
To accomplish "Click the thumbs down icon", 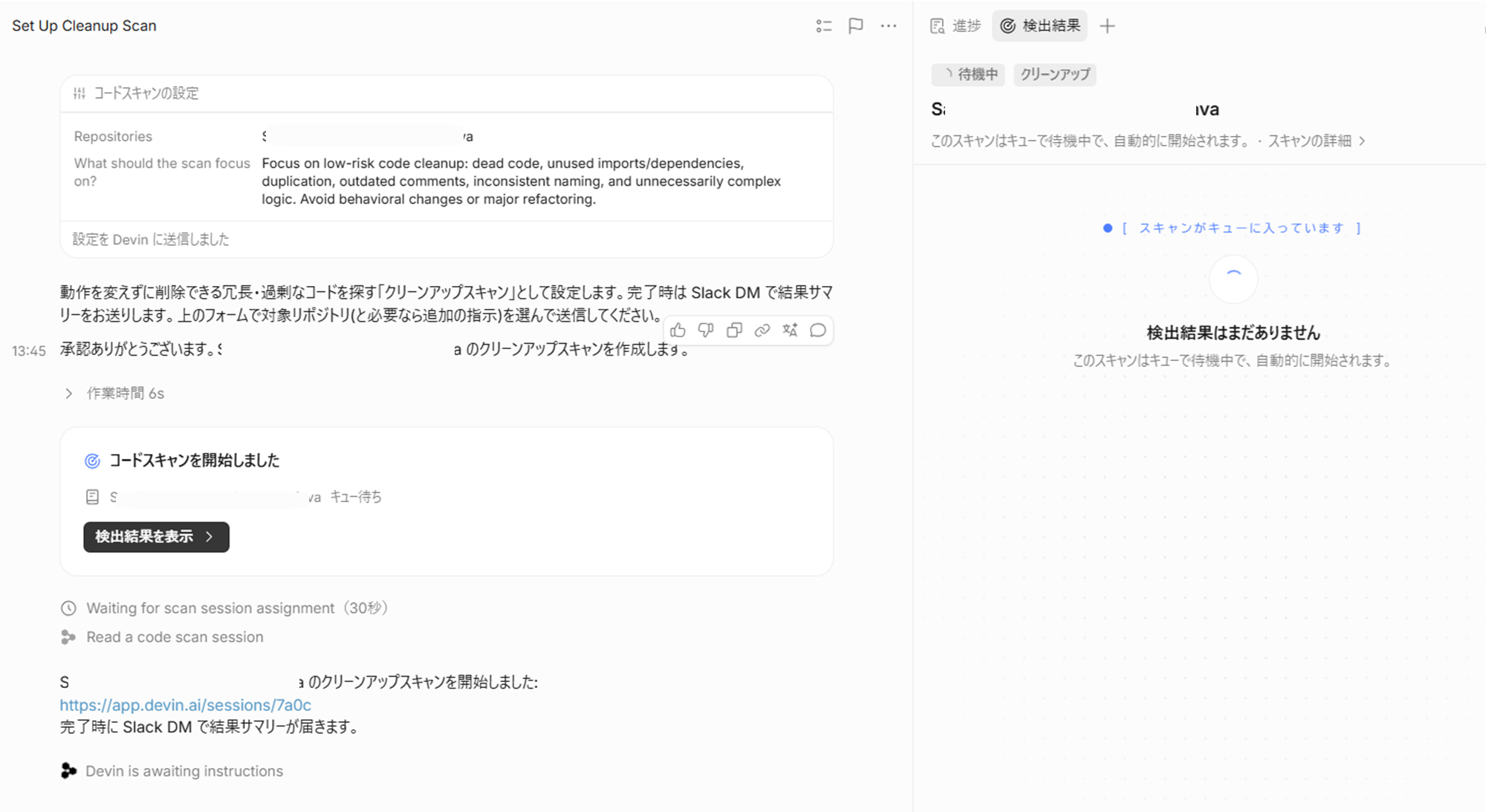I will [706, 331].
